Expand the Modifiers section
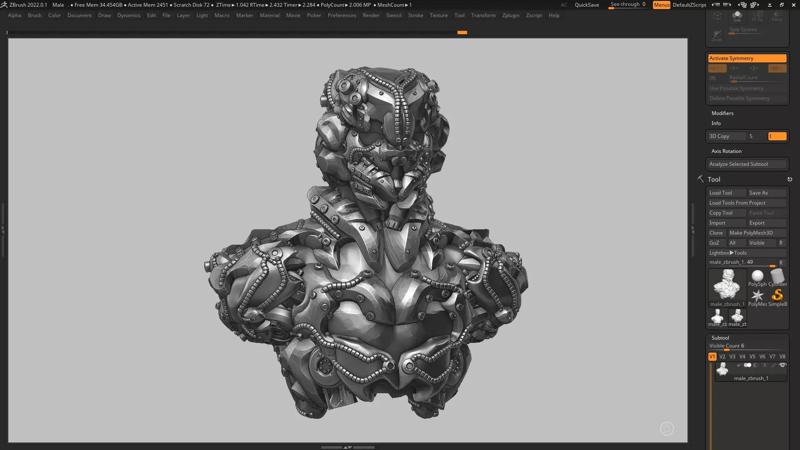This screenshot has width=800, height=450. [x=722, y=113]
